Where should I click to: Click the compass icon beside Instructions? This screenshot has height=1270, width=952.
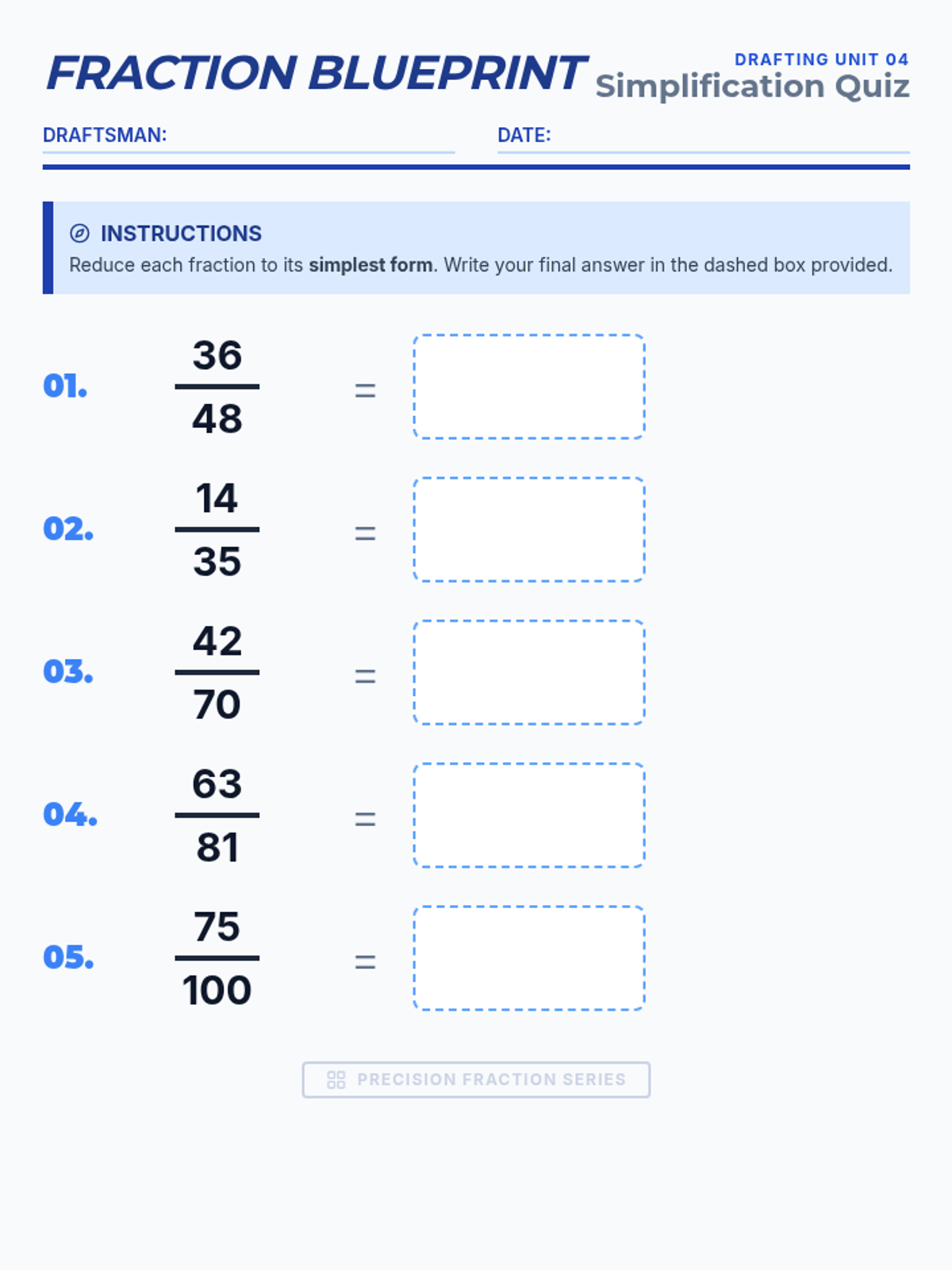tap(79, 233)
